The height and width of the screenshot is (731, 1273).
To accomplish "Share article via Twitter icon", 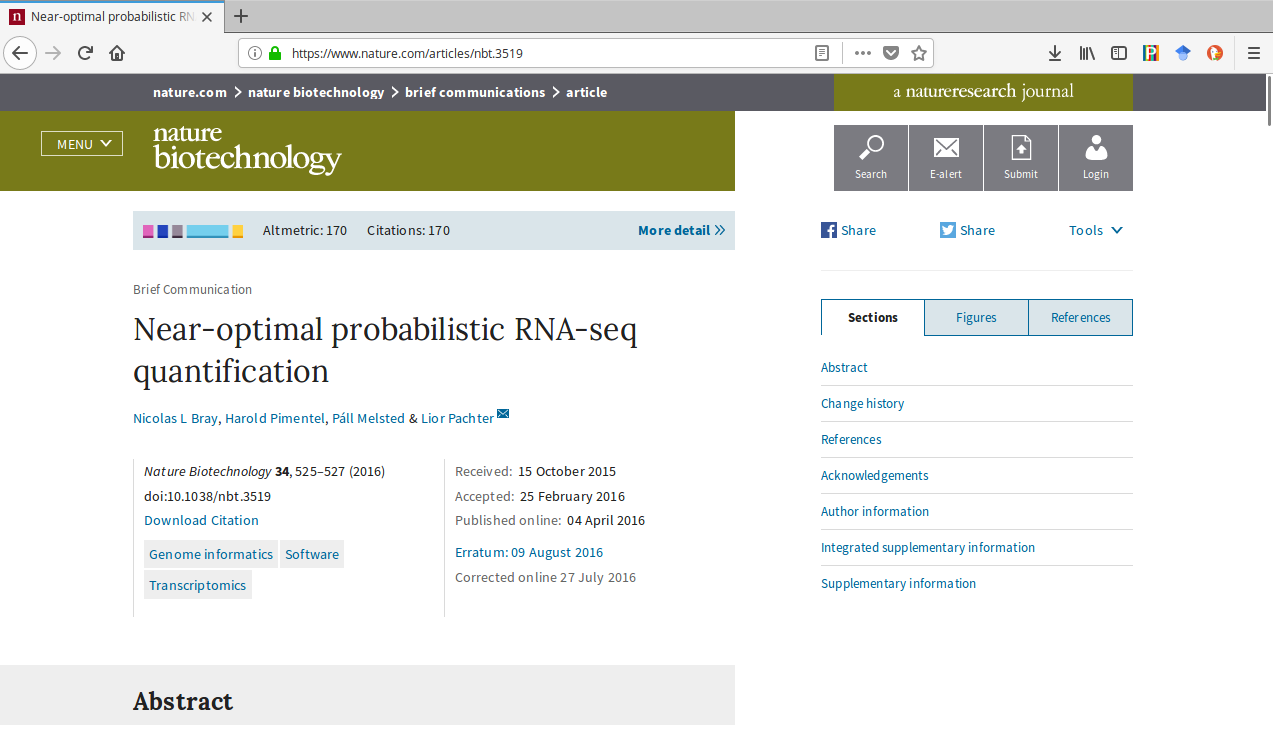I will (x=948, y=230).
